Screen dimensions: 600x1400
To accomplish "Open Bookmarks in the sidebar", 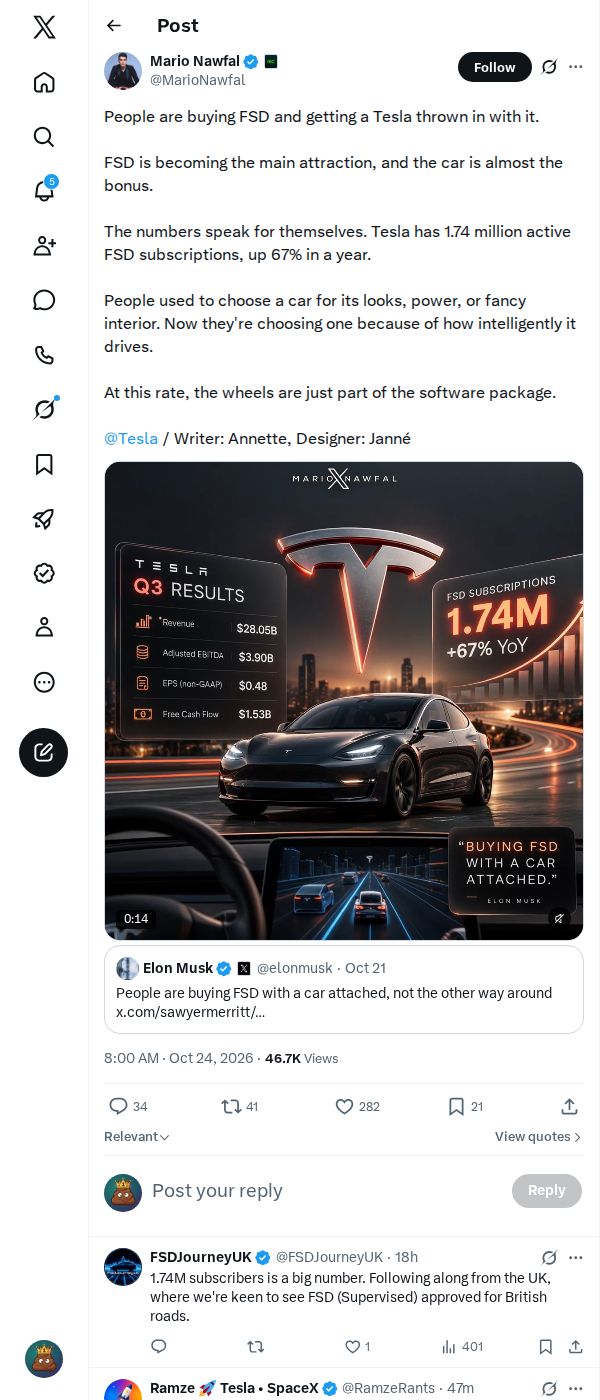I will pos(44,464).
